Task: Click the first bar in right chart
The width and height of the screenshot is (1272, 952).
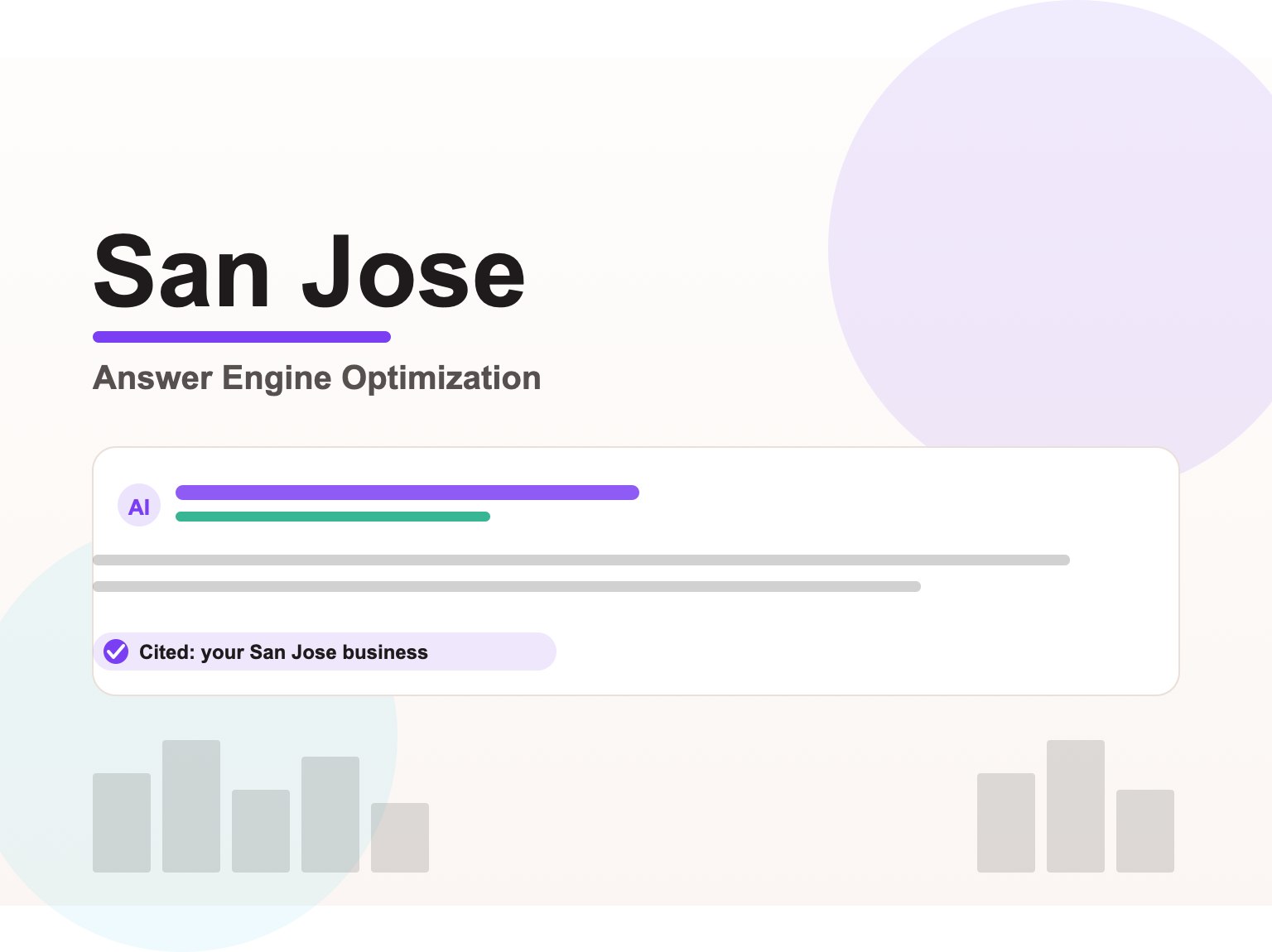Action: (x=1006, y=823)
